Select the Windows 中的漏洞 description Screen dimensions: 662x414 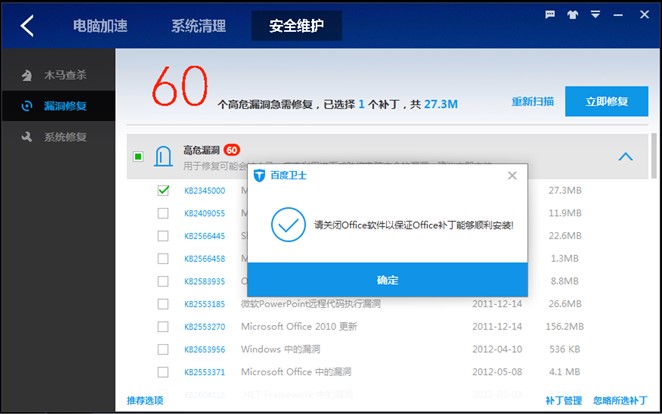(280, 349)
